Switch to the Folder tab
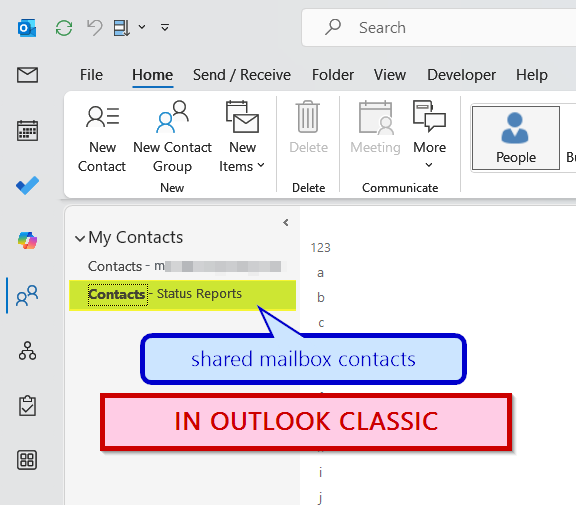The height and width of the screenshot is (505, 576). click(333, 75)
